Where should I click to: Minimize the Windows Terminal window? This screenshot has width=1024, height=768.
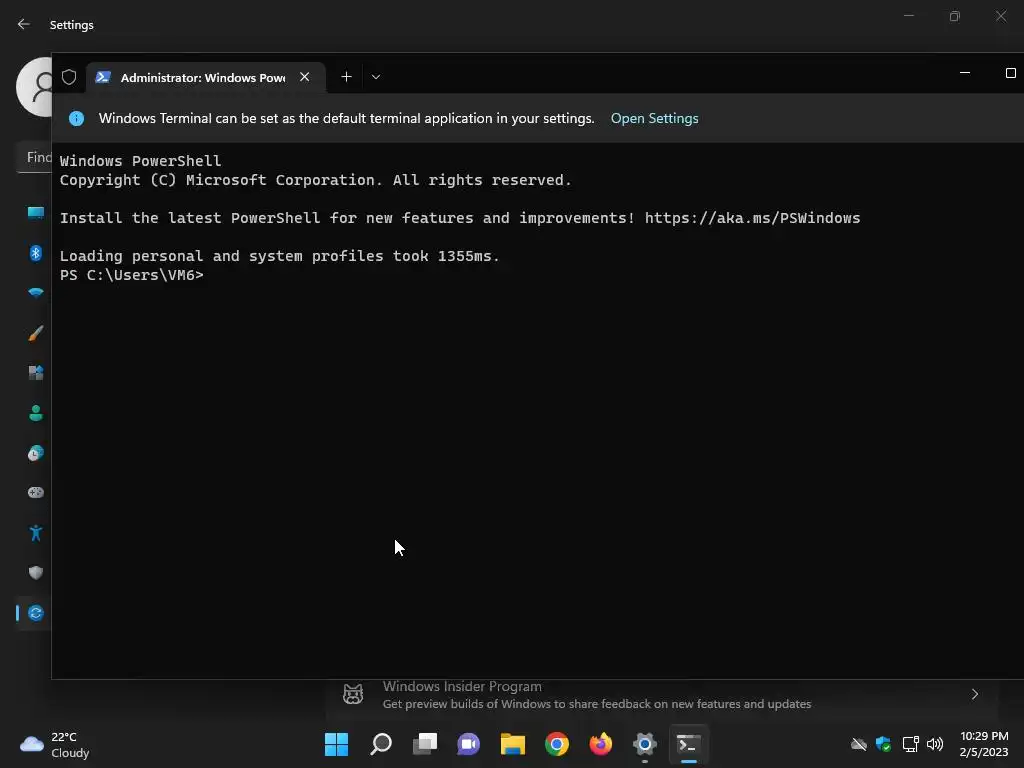[965, 73]
